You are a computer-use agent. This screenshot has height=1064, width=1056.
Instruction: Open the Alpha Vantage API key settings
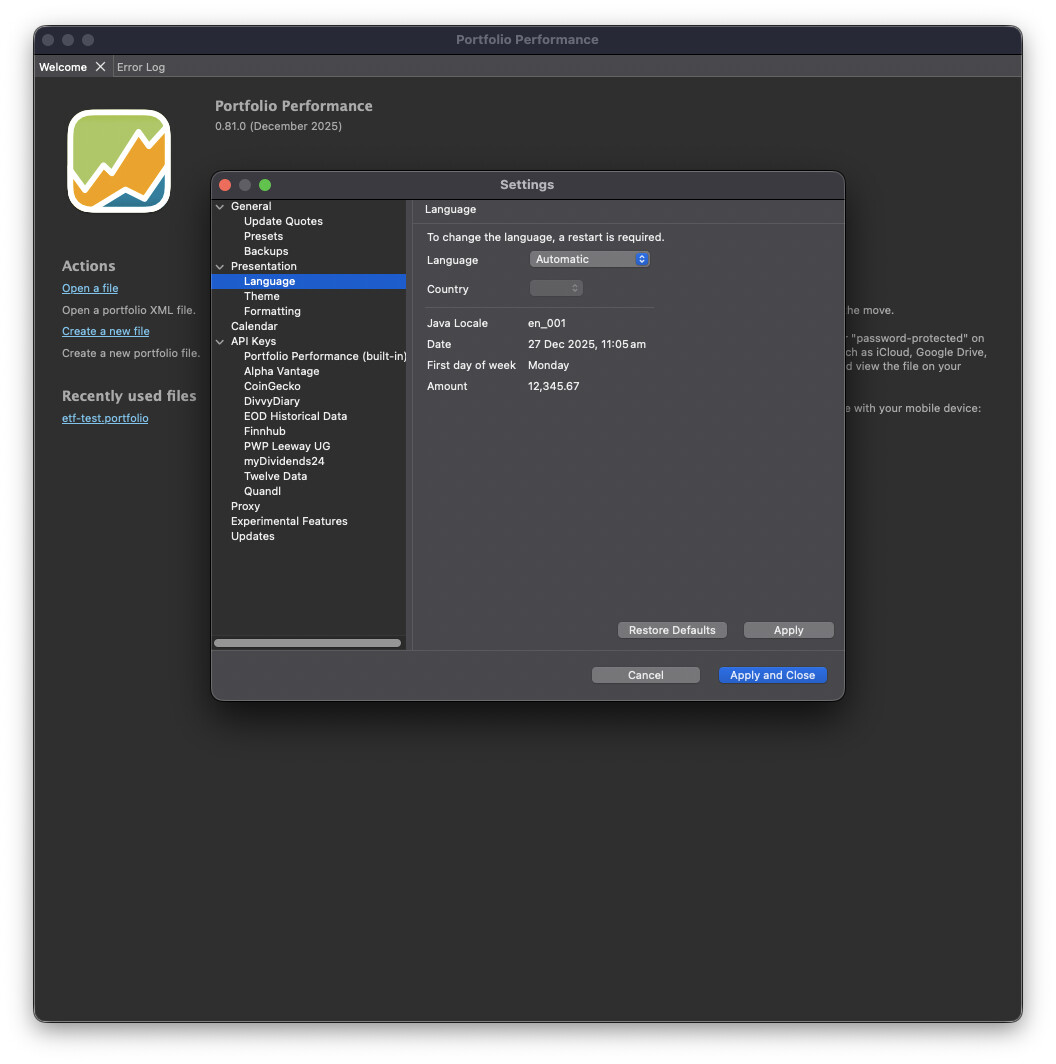[x=282, y=371]
